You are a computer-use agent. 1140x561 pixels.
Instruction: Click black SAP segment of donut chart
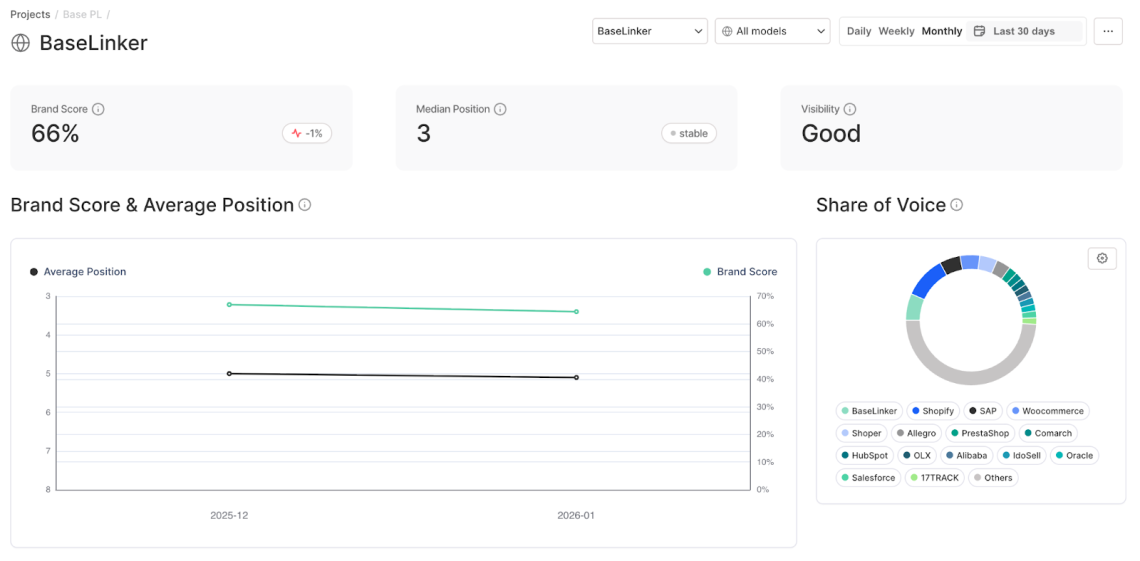pyautogui.click(x=951, y=265)
